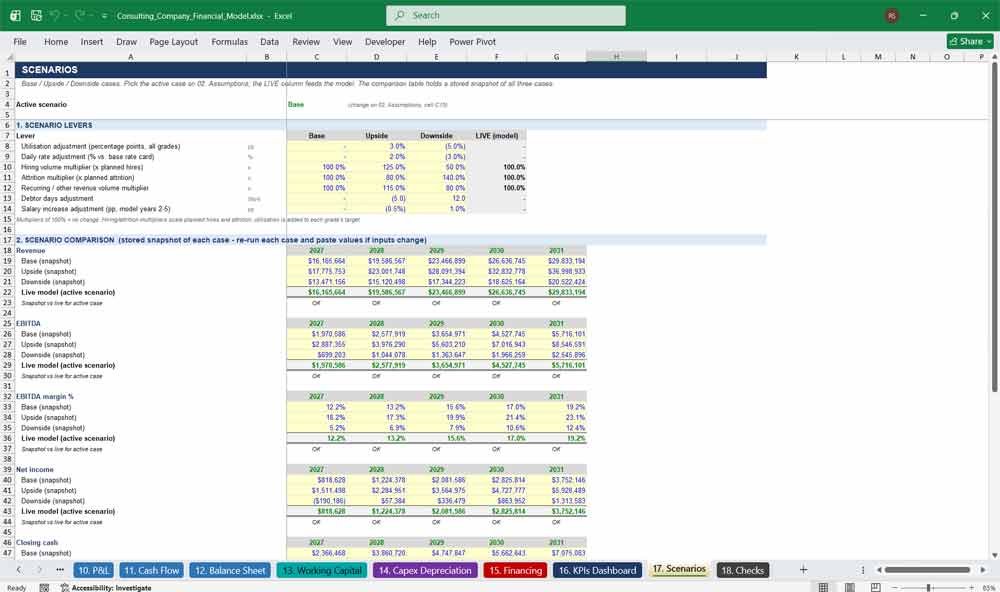
Task: Click the horizontal scroll left arrow
Action: (879, 570)
